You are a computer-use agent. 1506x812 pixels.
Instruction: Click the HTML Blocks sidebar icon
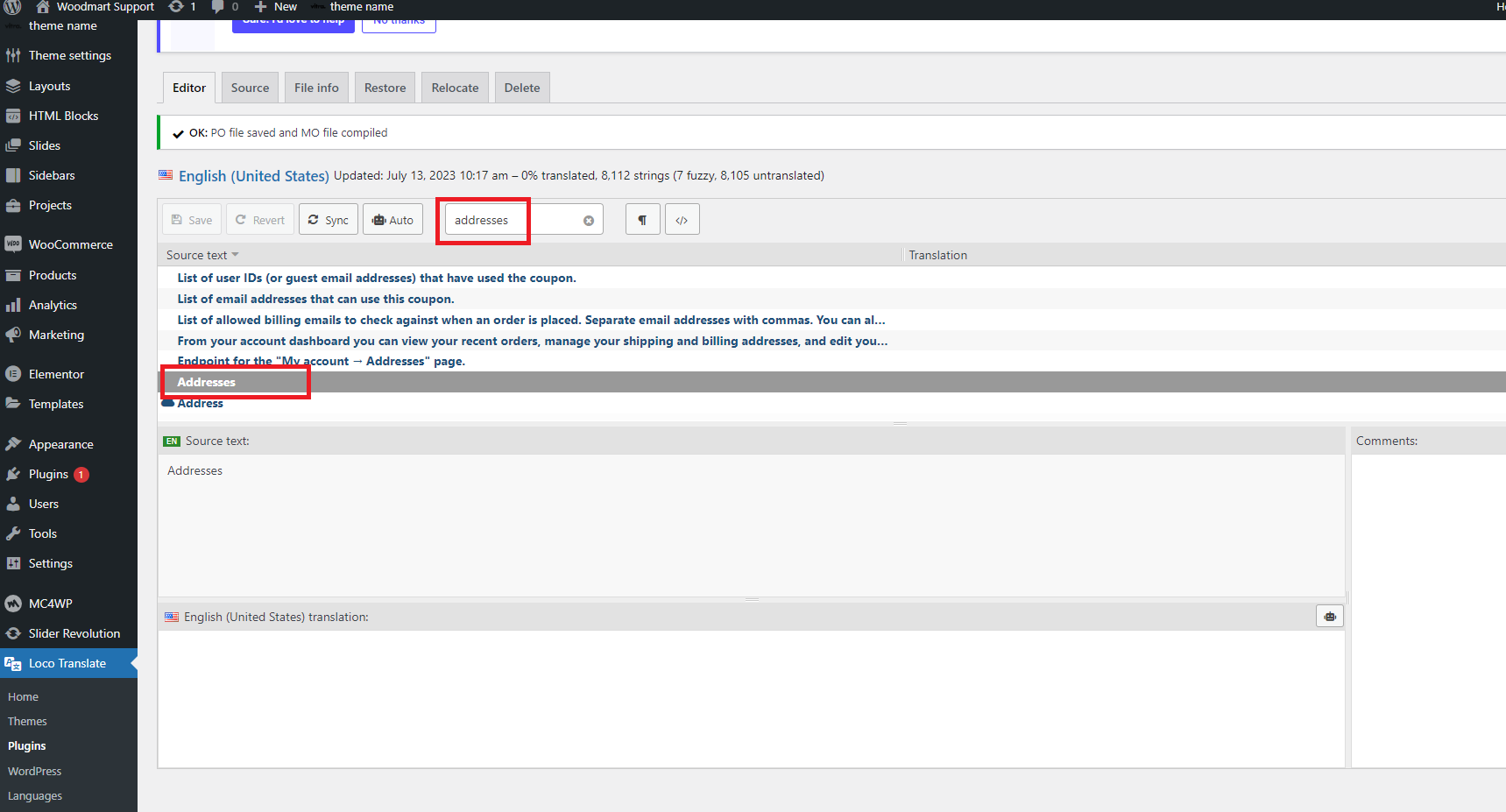point(13,116)
